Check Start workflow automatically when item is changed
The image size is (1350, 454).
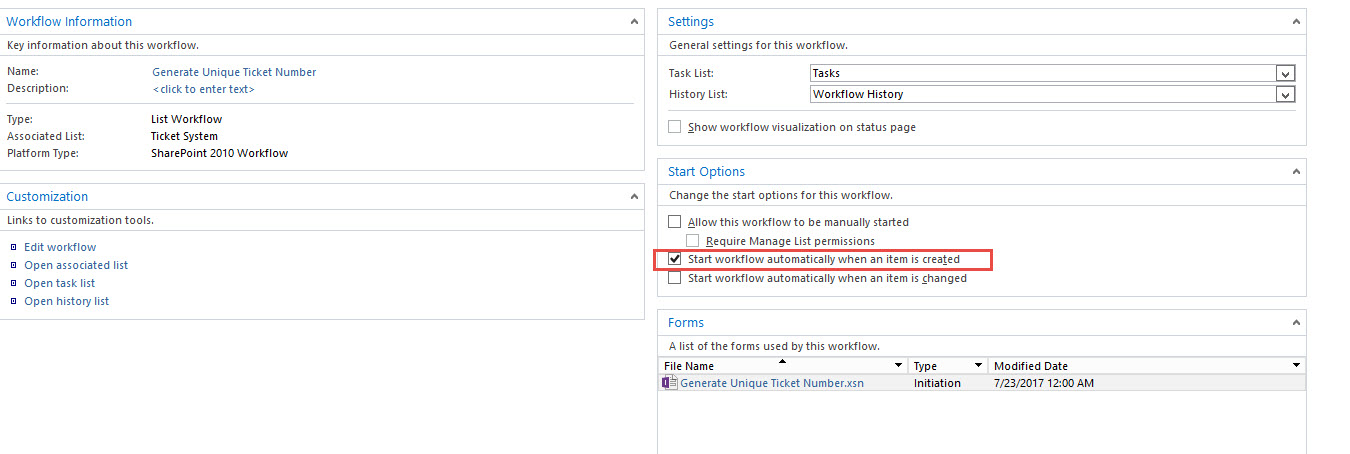pyautogui.click(x=675, y=278)
